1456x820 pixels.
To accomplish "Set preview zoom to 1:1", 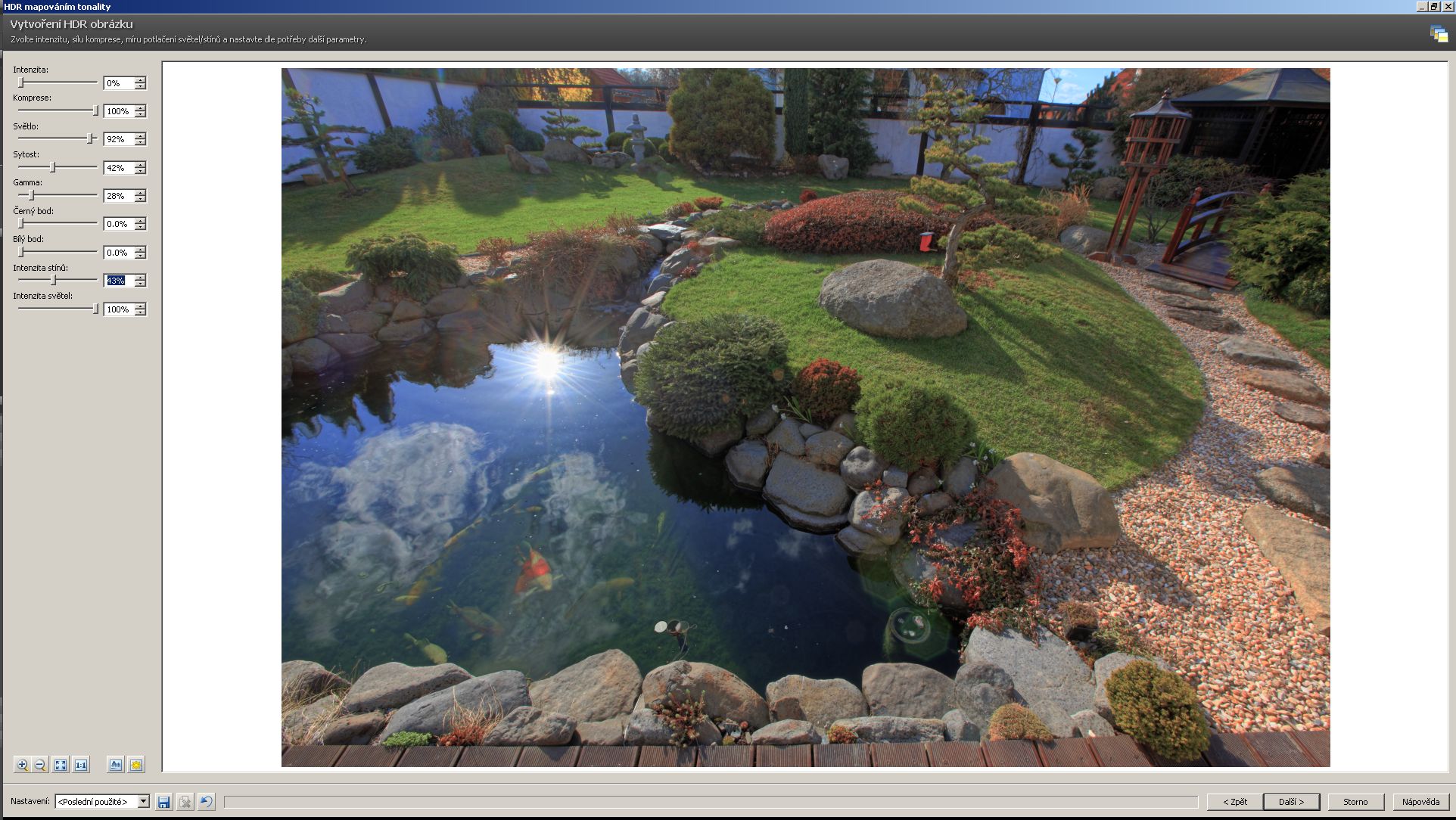I will (80, 765).
